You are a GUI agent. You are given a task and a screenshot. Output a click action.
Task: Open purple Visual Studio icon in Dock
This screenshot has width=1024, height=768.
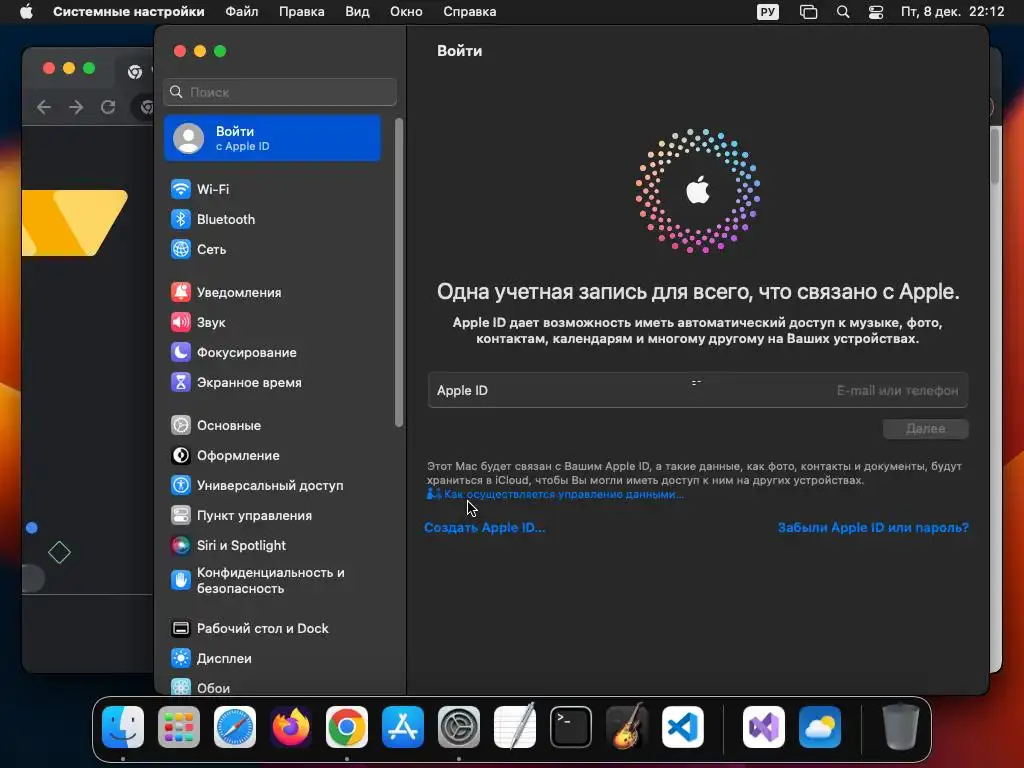[764, 727]
